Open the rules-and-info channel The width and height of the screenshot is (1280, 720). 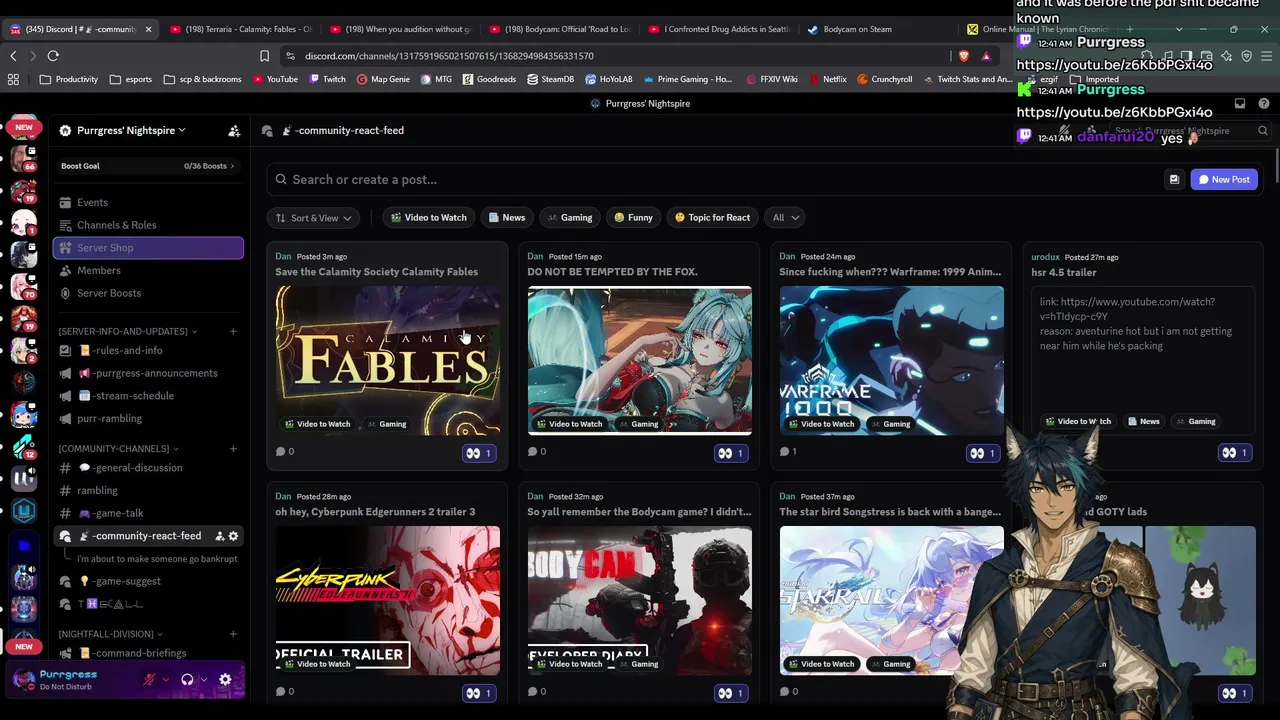click(x=148, y=351)
